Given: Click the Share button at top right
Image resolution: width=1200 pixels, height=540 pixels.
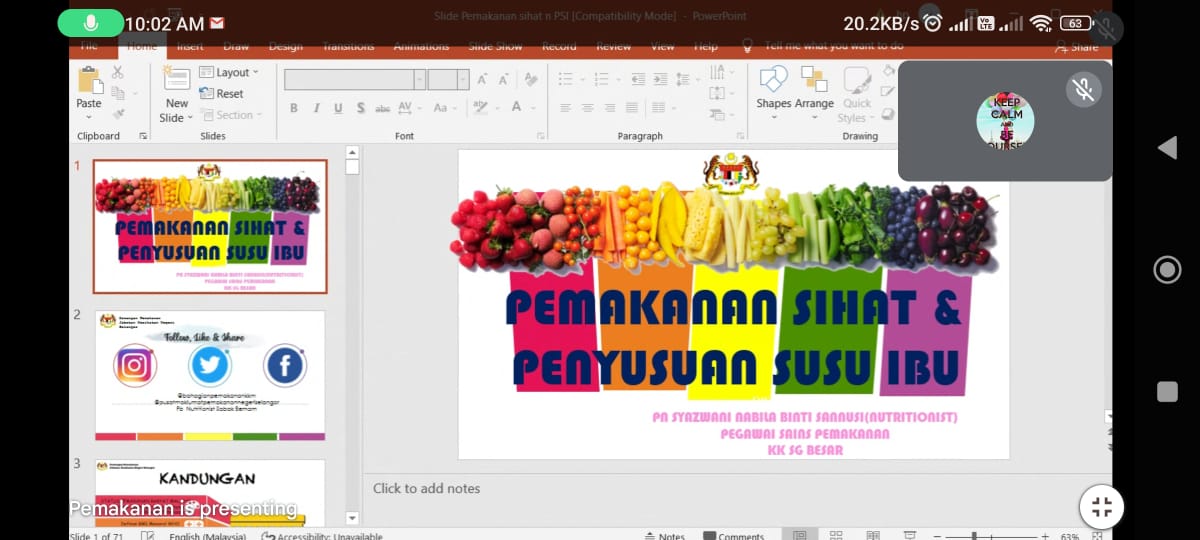Looking at the screenshot, I should click(x=1076, y=47).
